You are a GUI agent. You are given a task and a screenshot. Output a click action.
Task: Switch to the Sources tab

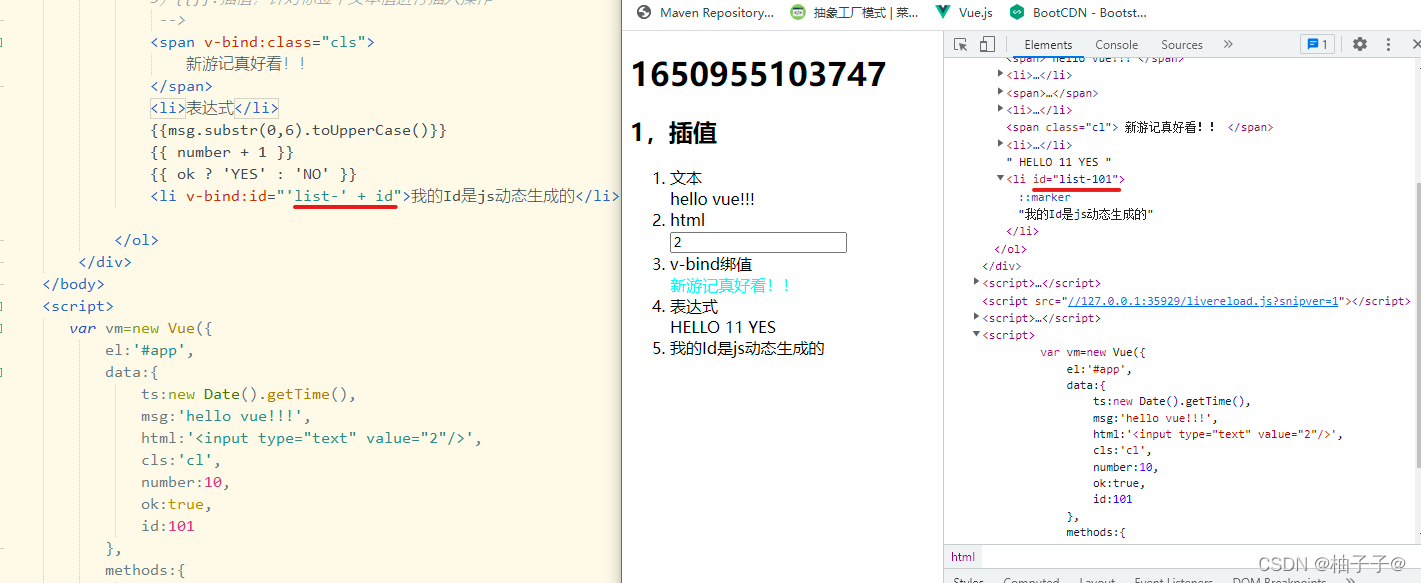tap(1182, 44)
